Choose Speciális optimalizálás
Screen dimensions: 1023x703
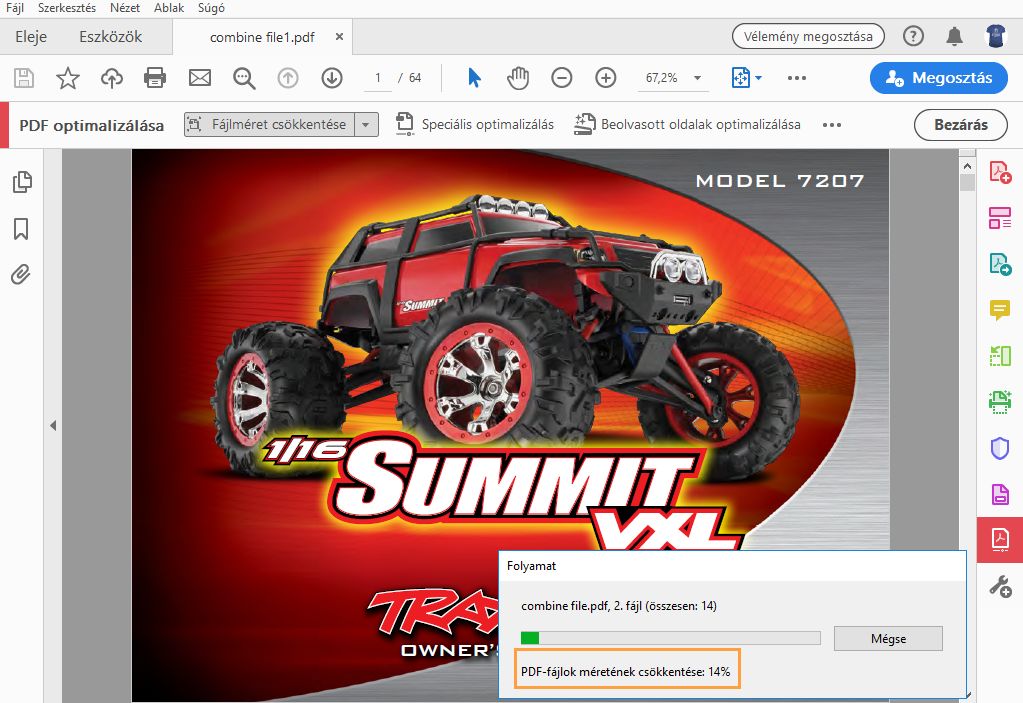point(475,125)
